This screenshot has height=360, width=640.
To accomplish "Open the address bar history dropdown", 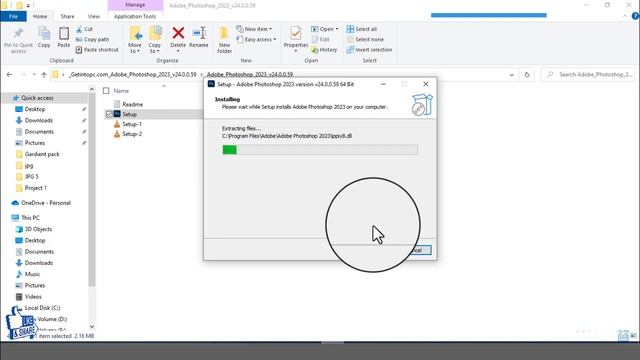I will [x=511, y=75].
